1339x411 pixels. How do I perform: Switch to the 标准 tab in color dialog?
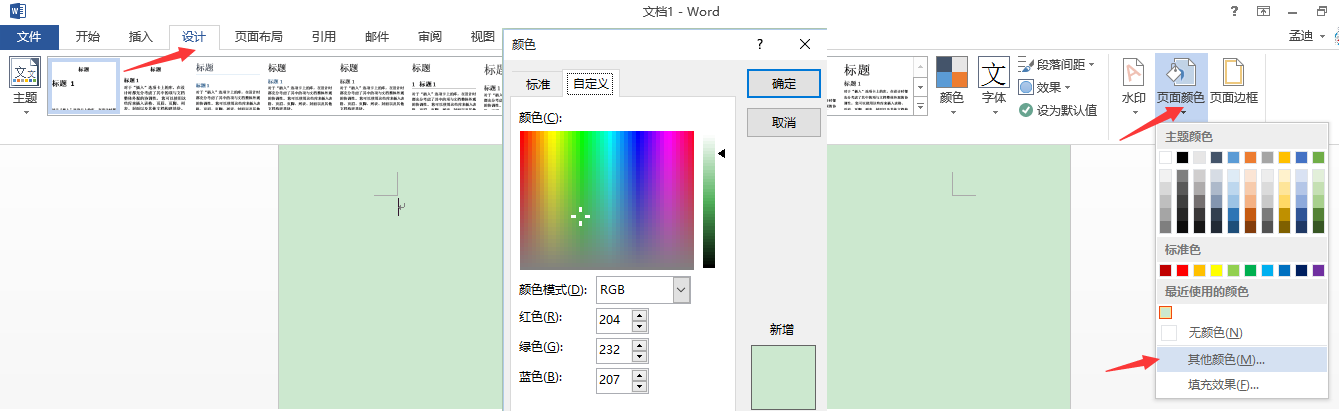point(538,84)
